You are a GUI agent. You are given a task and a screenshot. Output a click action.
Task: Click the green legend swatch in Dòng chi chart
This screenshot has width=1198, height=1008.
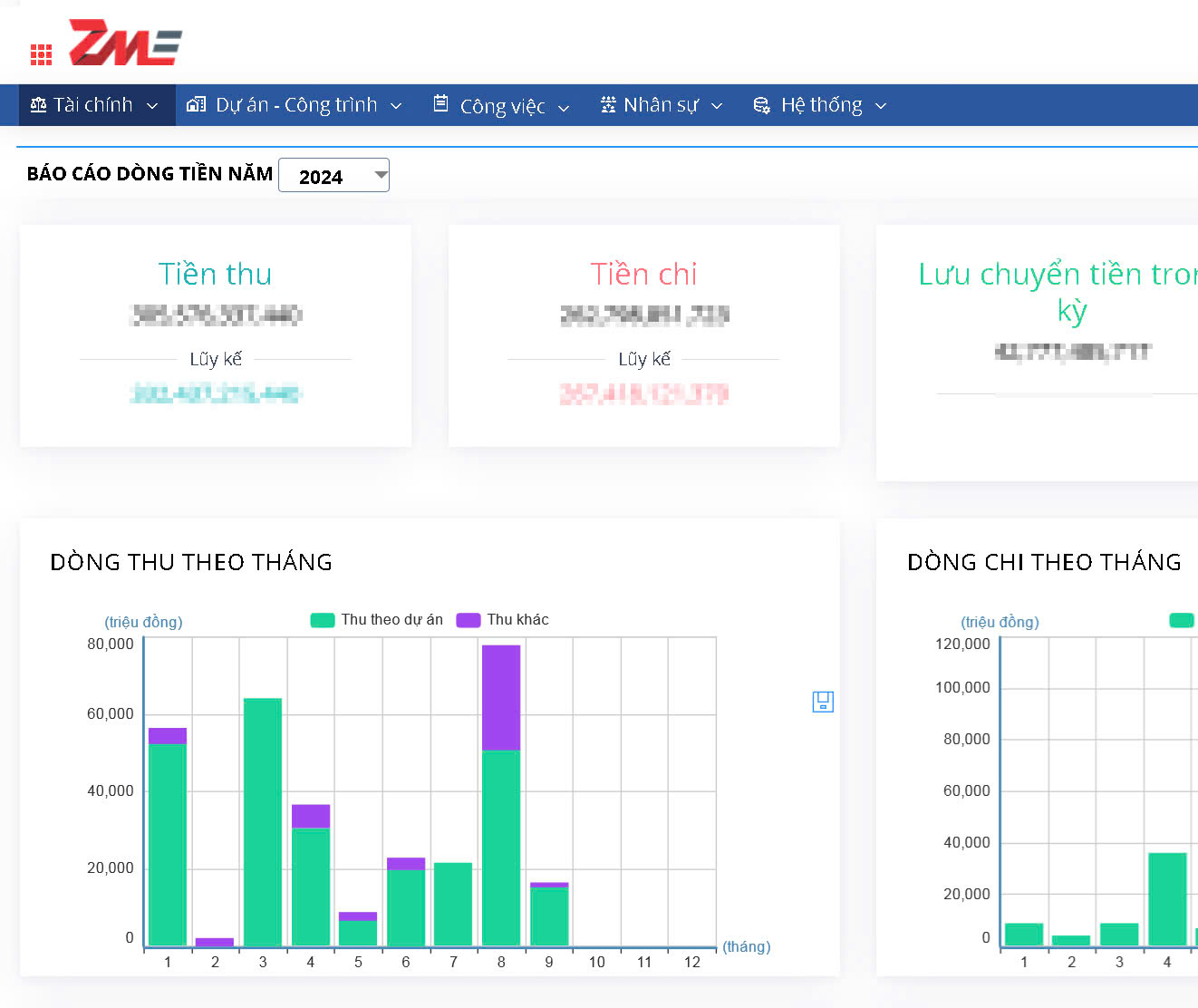point(1182,620)
